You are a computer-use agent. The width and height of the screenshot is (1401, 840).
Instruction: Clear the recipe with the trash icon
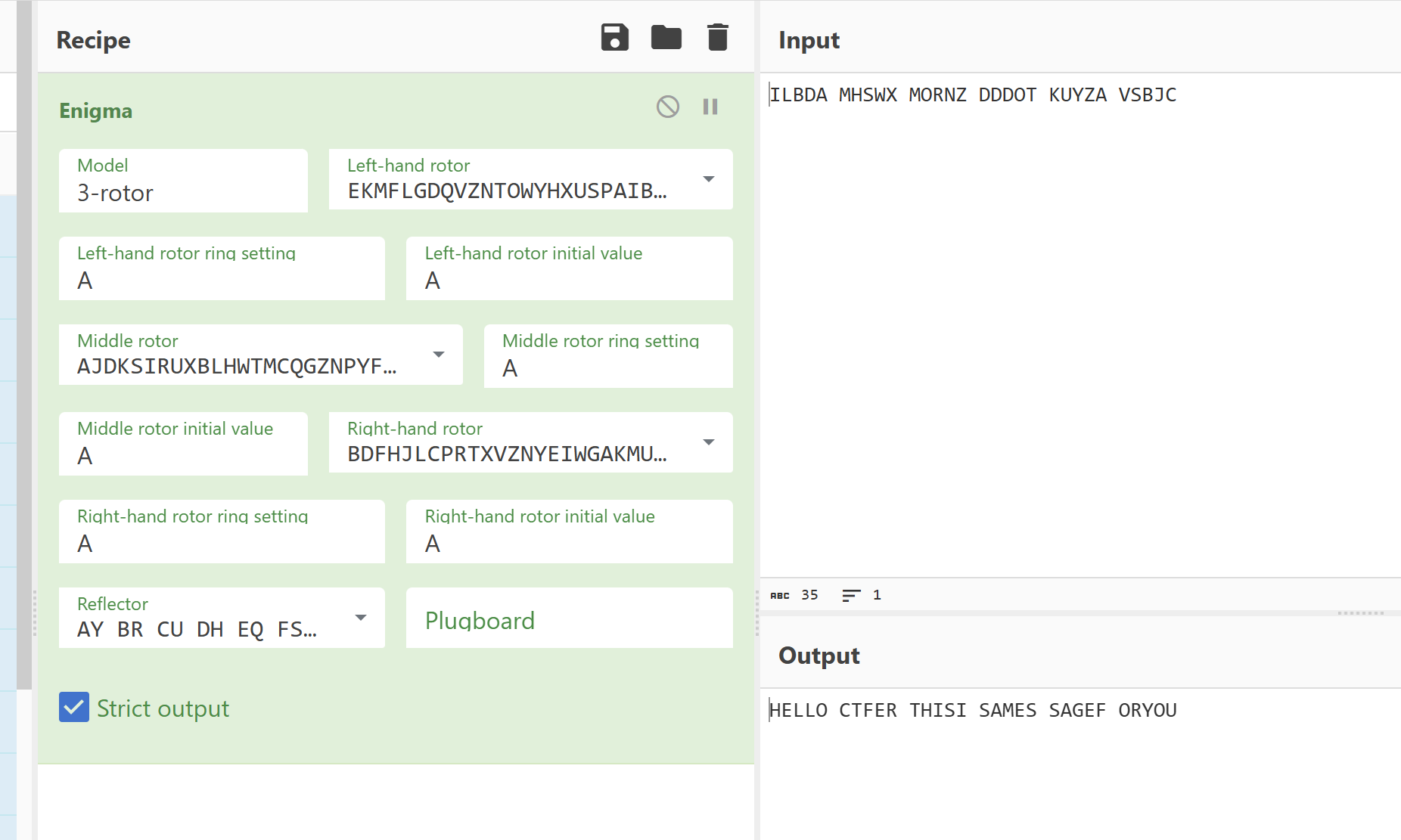click(717, 38)
